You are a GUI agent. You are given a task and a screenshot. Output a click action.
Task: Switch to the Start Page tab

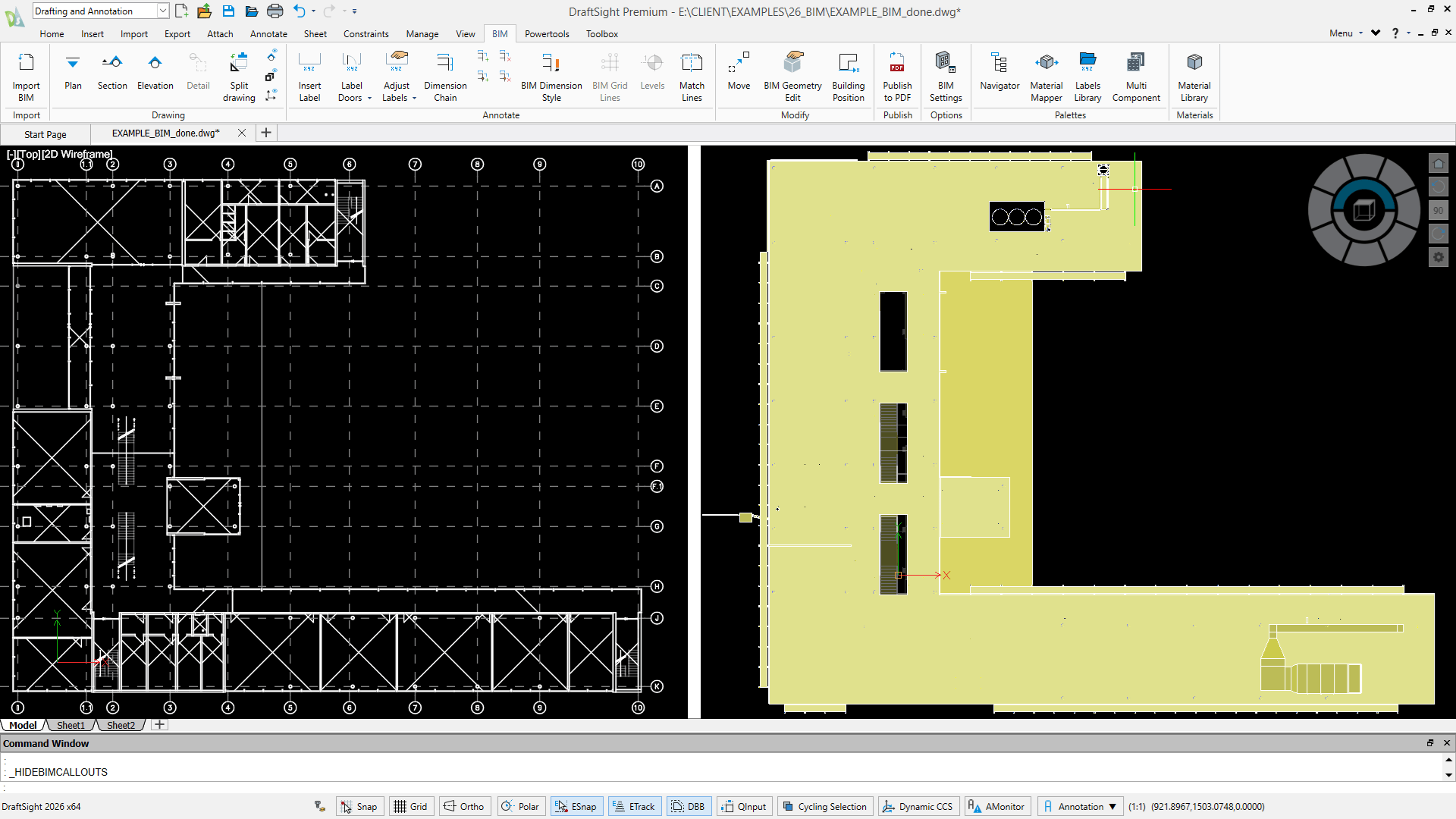click(45, 134)
